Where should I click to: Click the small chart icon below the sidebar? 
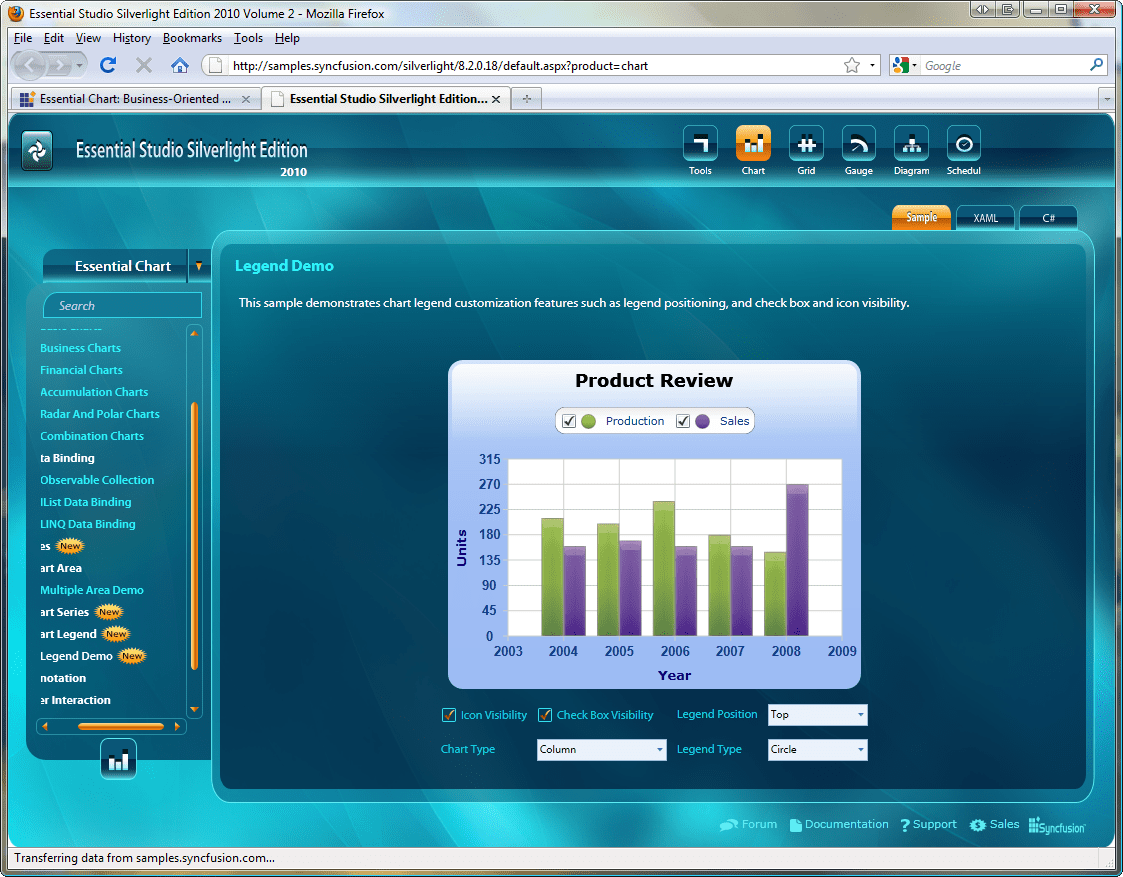119,758
